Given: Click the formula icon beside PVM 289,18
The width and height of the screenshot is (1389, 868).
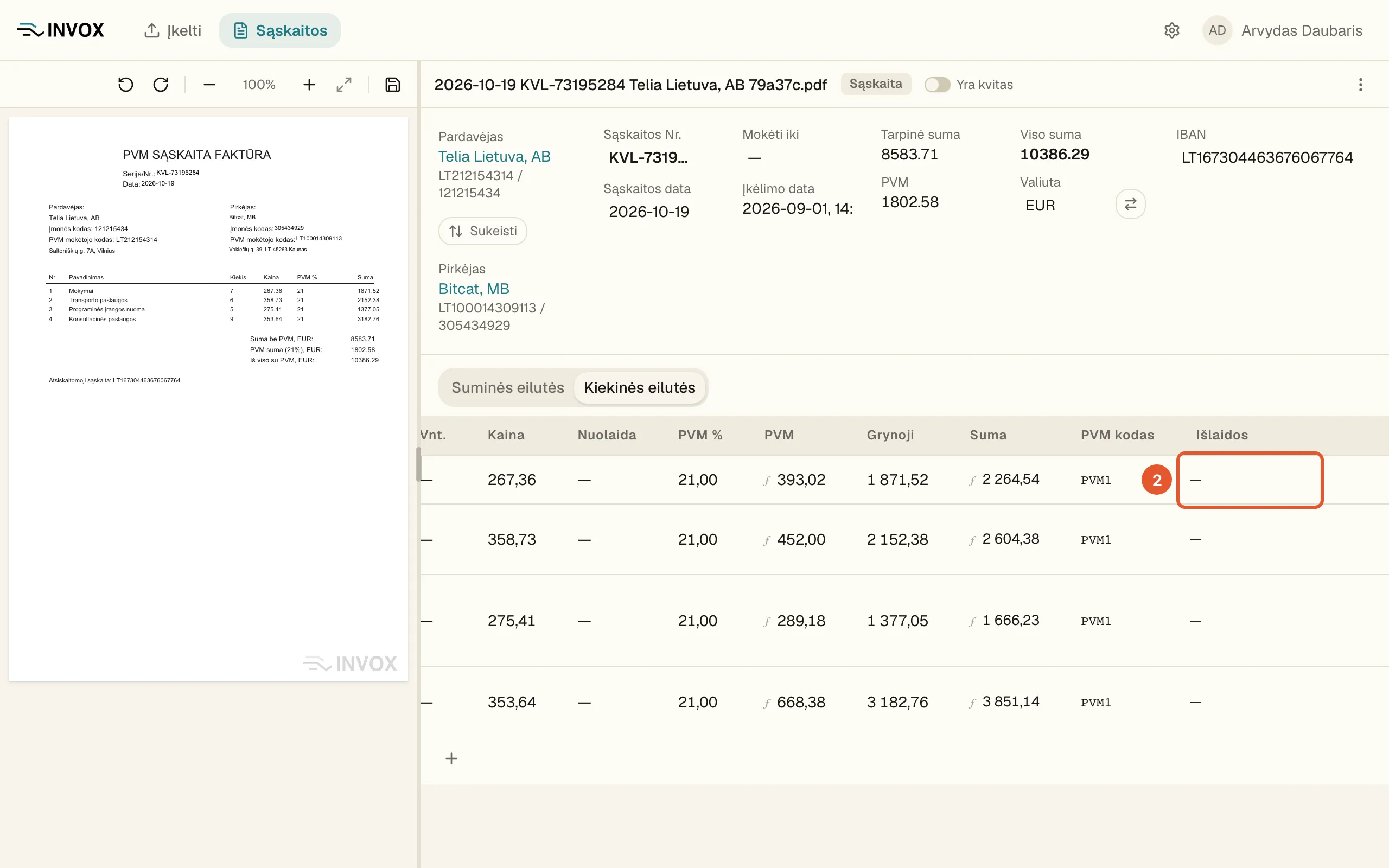Looking at the screenshot, I should [x=767, y=622].
